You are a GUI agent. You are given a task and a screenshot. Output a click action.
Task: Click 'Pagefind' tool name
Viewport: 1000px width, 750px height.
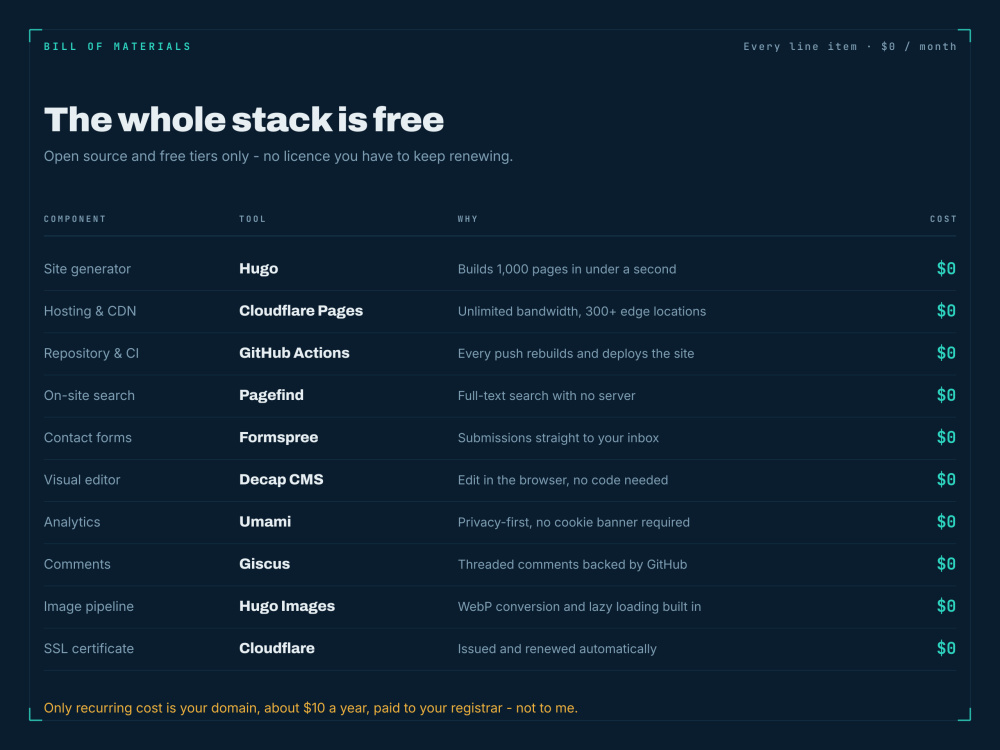(271, 395)
